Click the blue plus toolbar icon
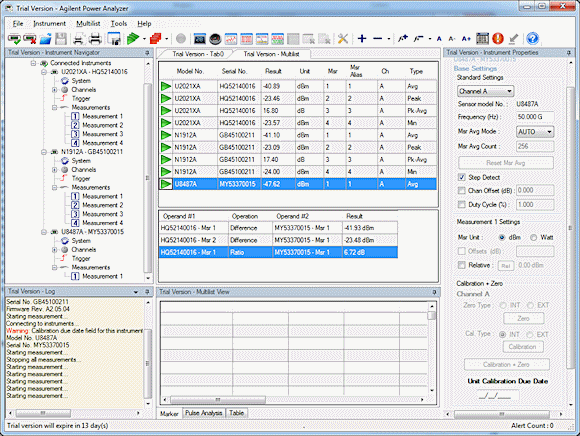This screenshot has width=580, height=436. [362, 38]
